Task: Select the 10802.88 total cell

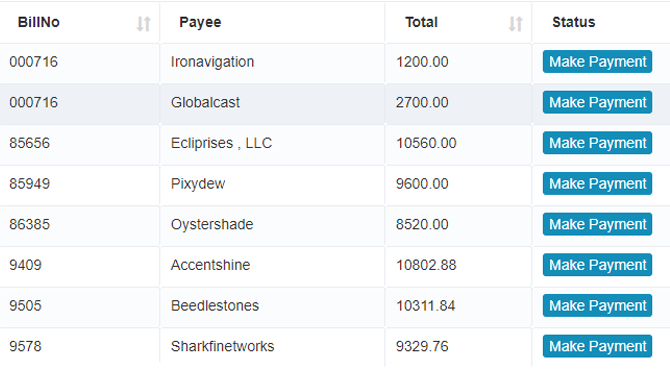Action: (x=458, y=265)
